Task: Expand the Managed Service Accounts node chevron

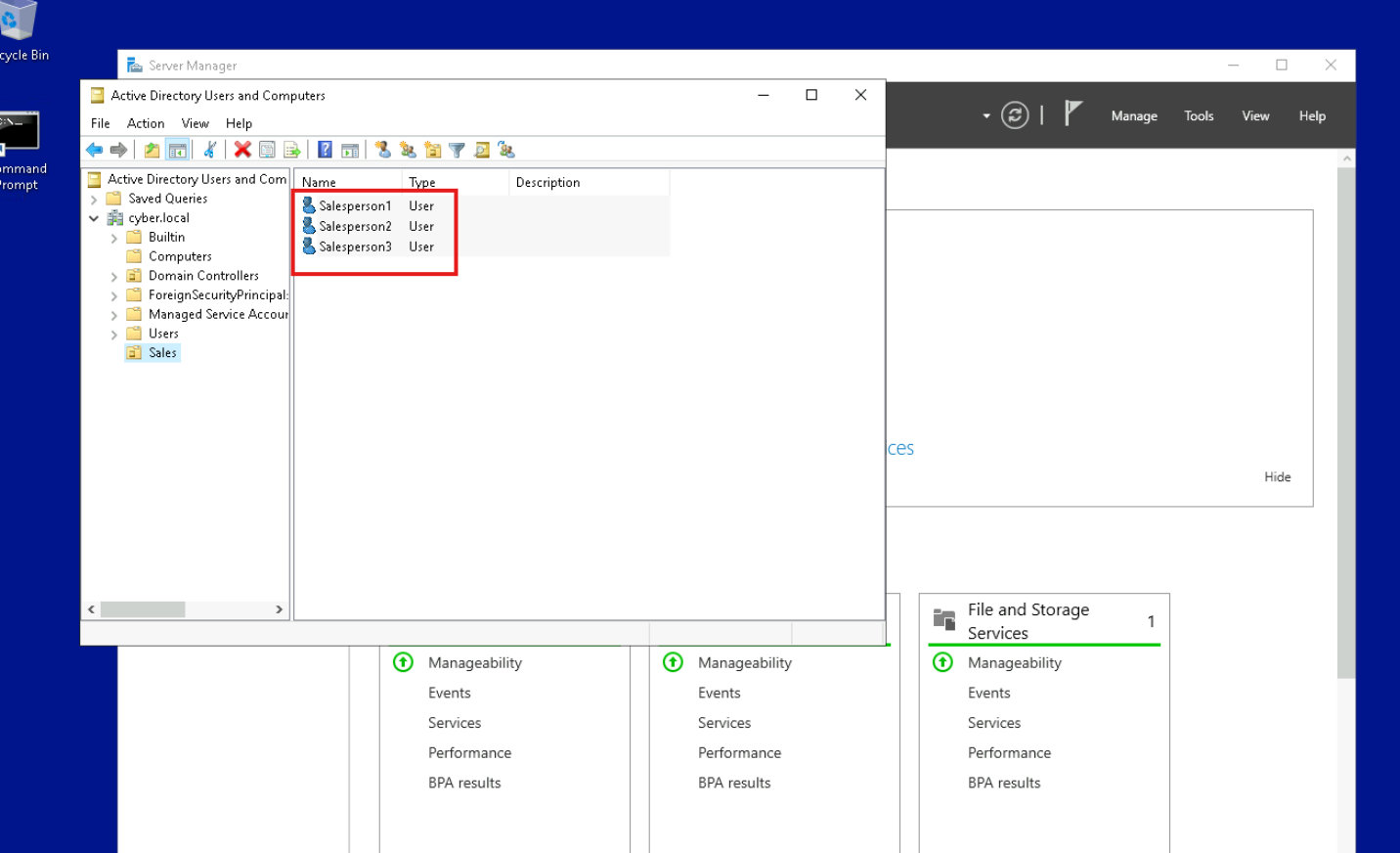Action: 114,315
